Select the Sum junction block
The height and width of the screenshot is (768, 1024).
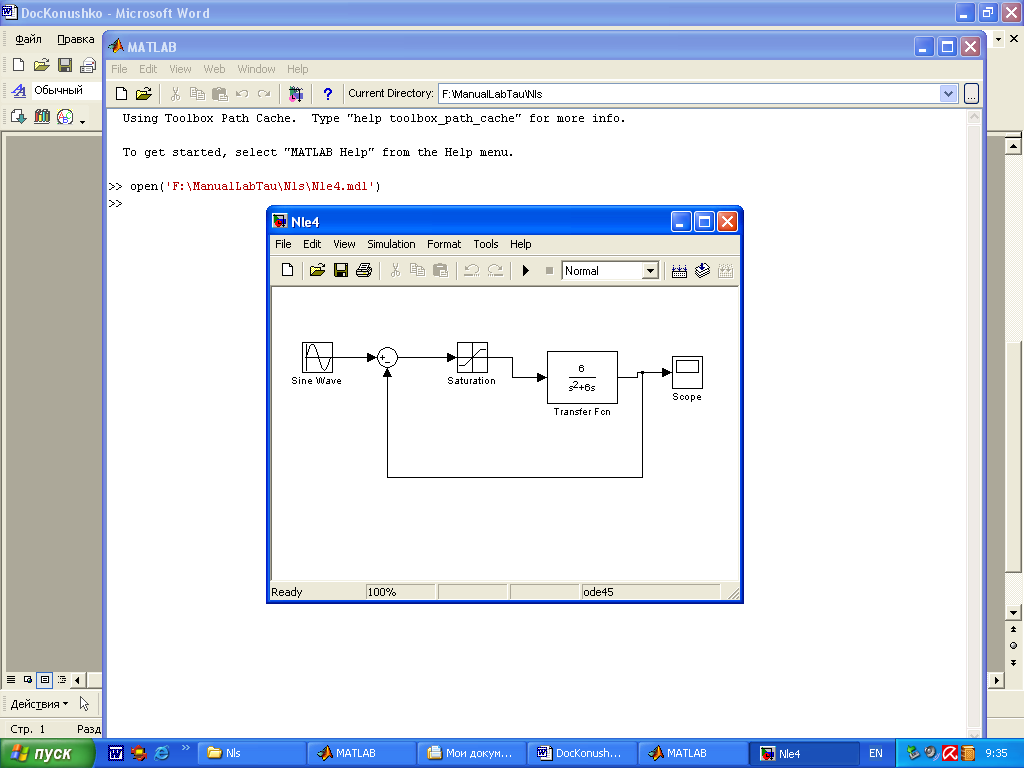[387, 357]
